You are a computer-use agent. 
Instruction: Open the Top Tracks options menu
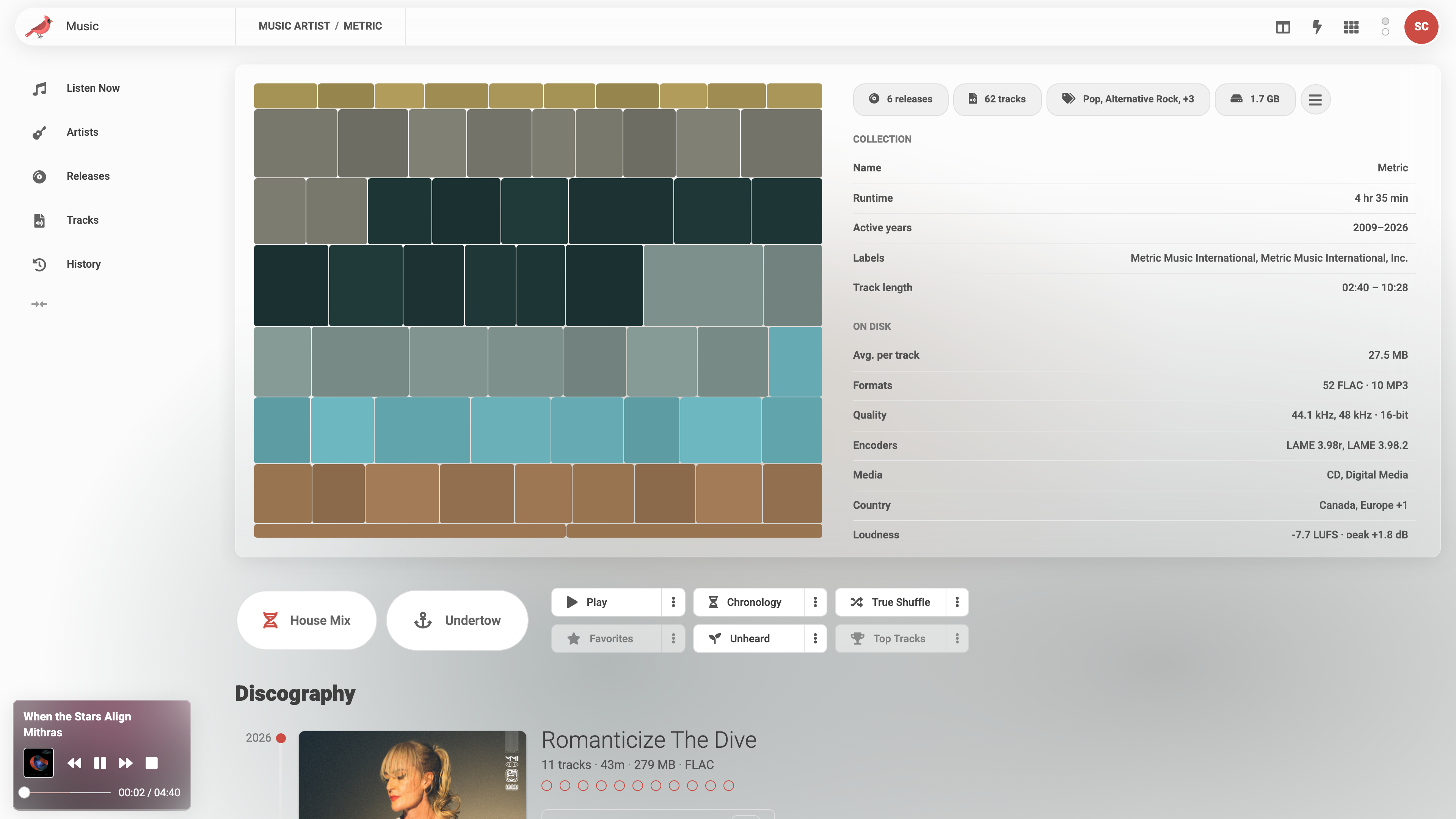pos(957,639)
